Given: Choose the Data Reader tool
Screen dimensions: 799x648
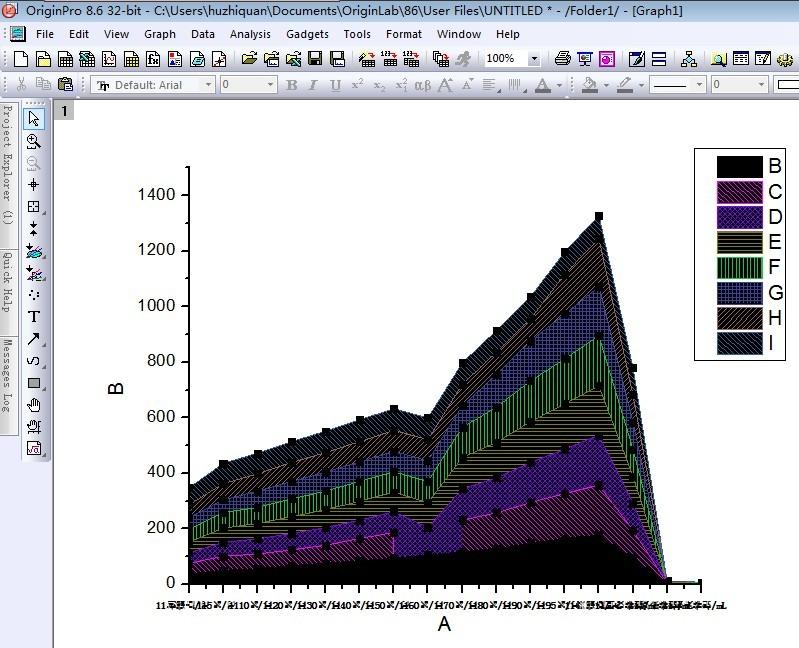Looking at the screenshot, I should 34,206.
